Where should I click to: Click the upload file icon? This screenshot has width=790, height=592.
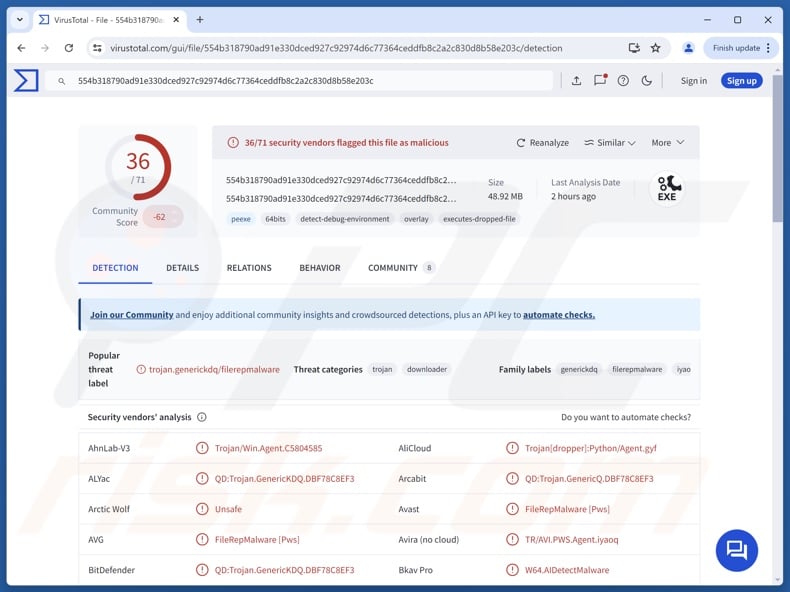[576, 81]
